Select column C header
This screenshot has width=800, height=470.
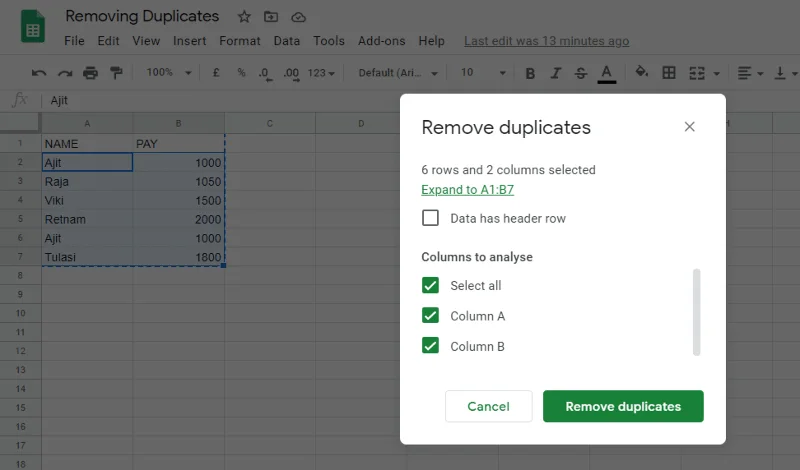tap(270, 123)
